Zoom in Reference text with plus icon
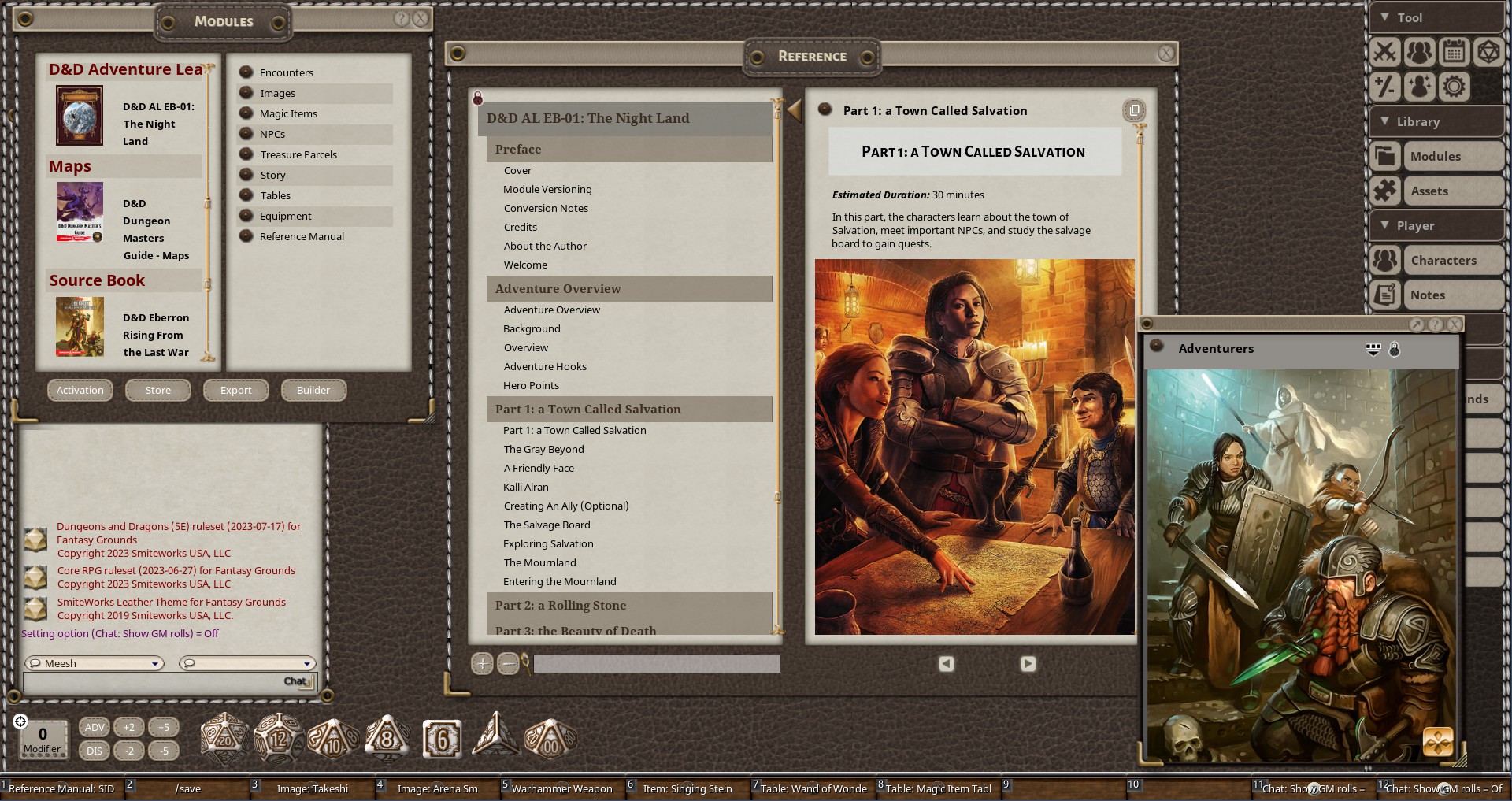1512x801 pixels. [482, 664]
